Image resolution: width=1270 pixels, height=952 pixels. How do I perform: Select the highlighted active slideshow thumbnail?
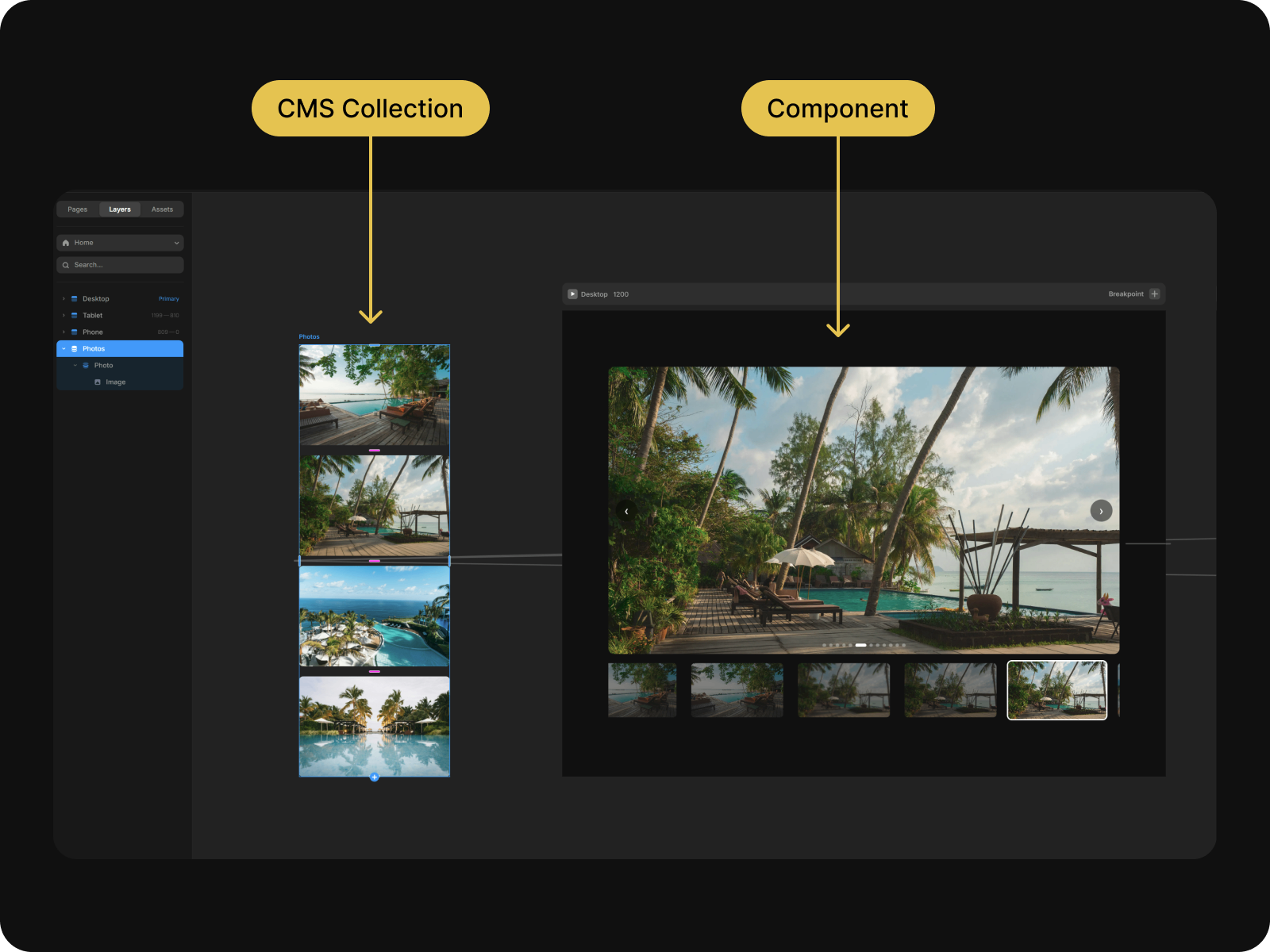(1056, 690)
